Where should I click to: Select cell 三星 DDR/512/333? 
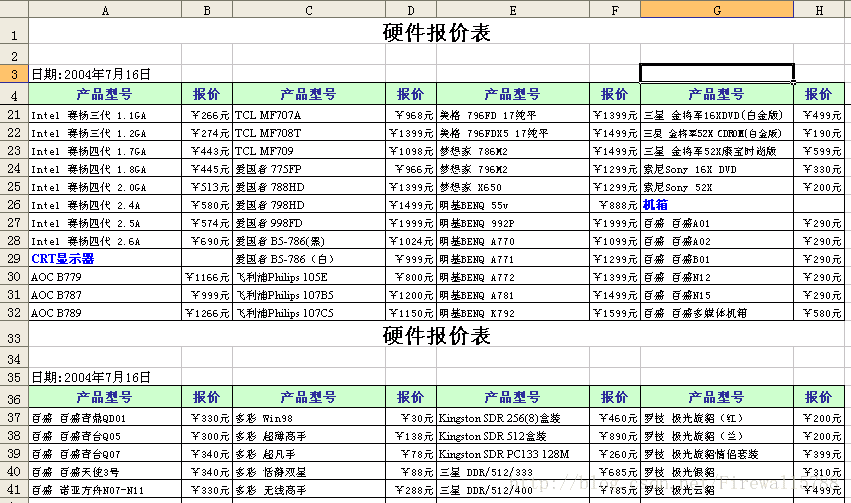[513, 472]
